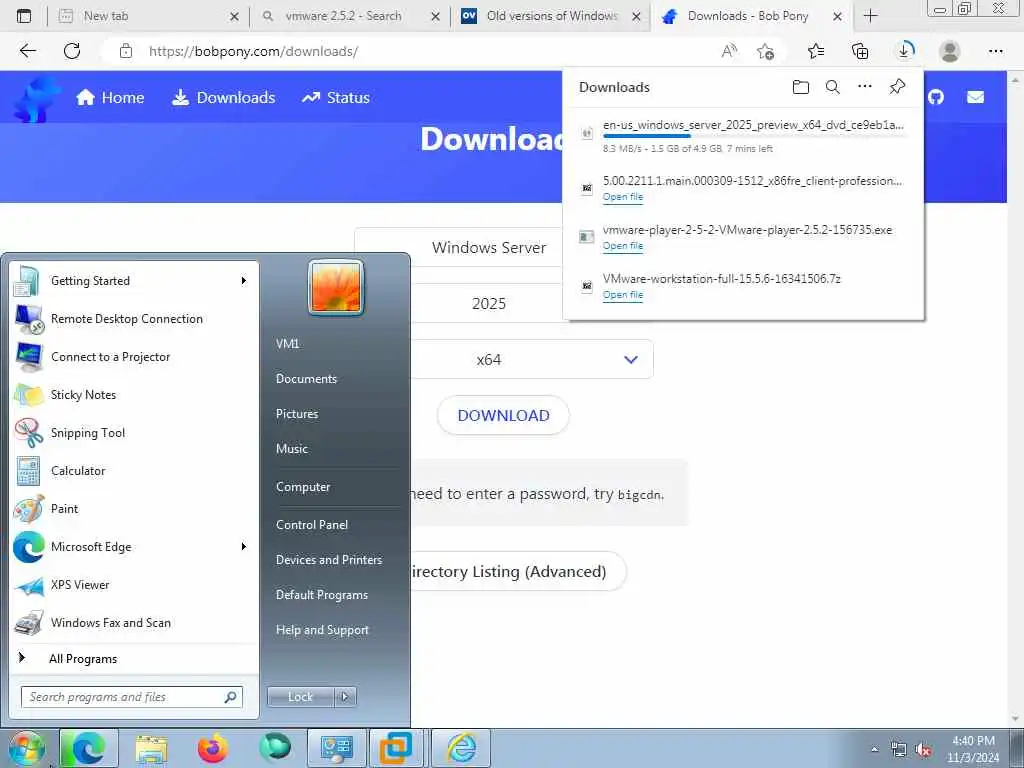Open Control Panel from Start menu

[312, 524]
